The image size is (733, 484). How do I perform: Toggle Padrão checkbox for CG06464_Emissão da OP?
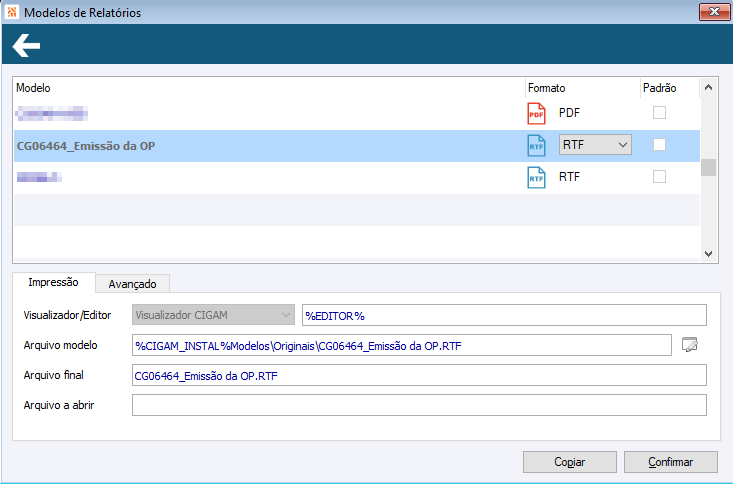tap(659, 144)
